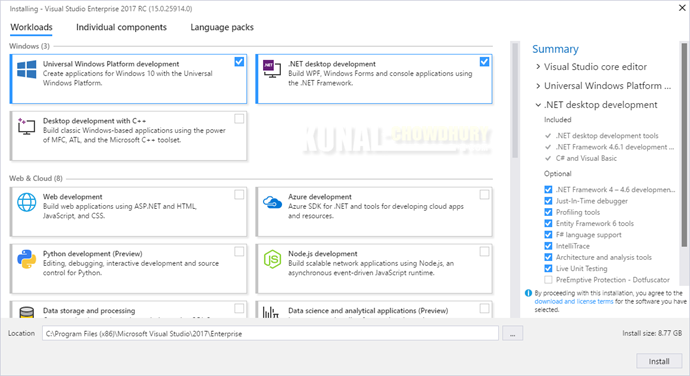Click 'C# and Visual Basic' included item
This screenshot has height=376, width=690.
pyautogui.click(x=586, y=158)
